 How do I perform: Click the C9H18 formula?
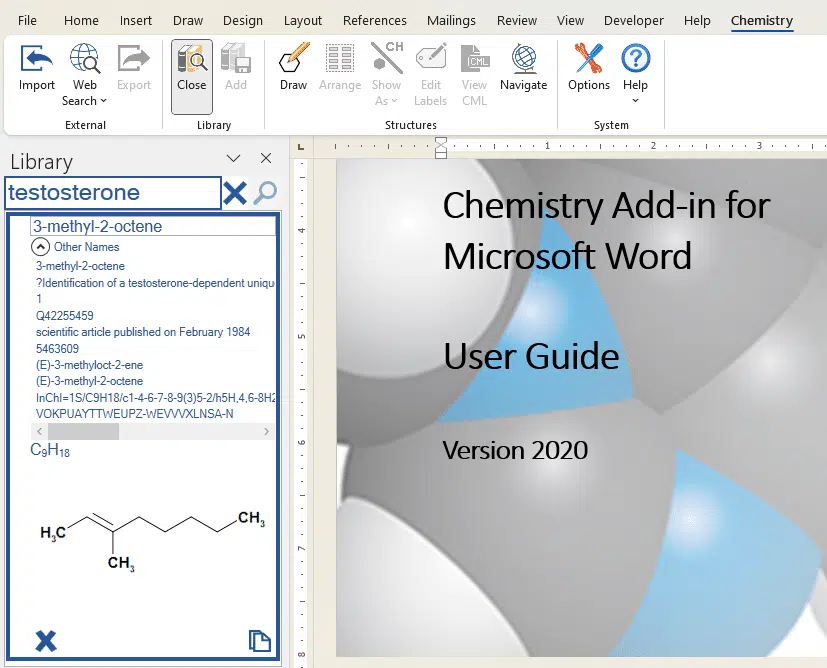pos(50,450)
